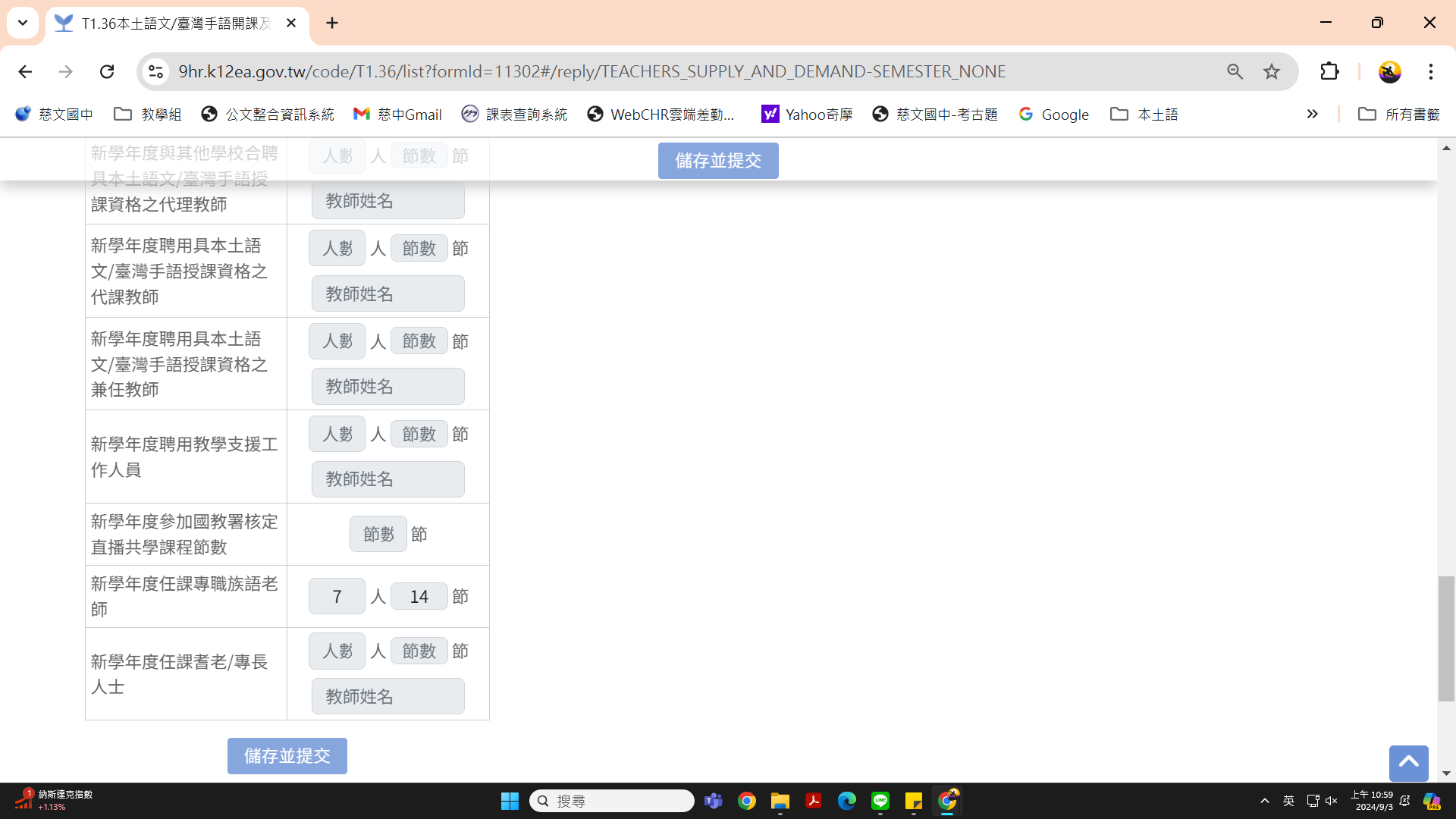
Task: Open a new browser tab
Action: coord(332,23)
